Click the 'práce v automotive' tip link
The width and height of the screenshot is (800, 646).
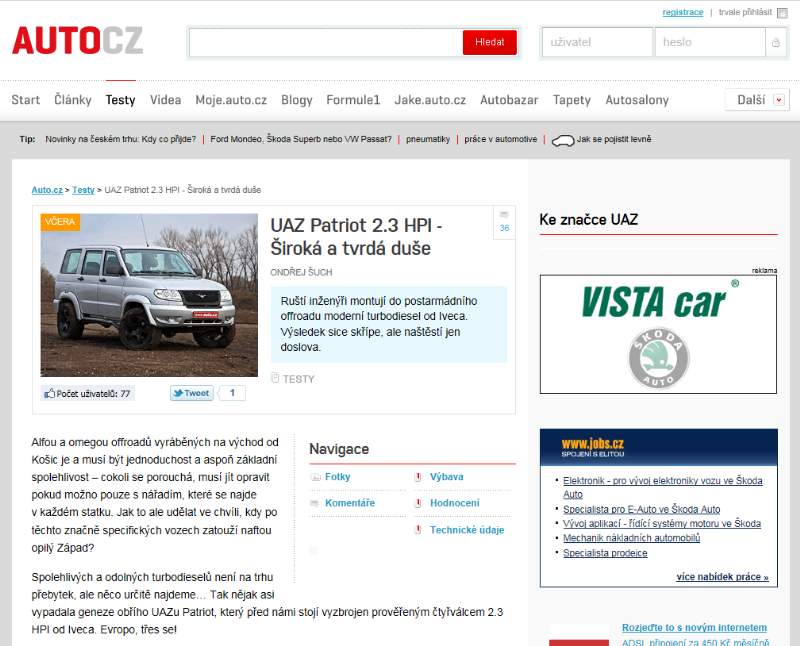pyautogui.click(x=501, y=139)
